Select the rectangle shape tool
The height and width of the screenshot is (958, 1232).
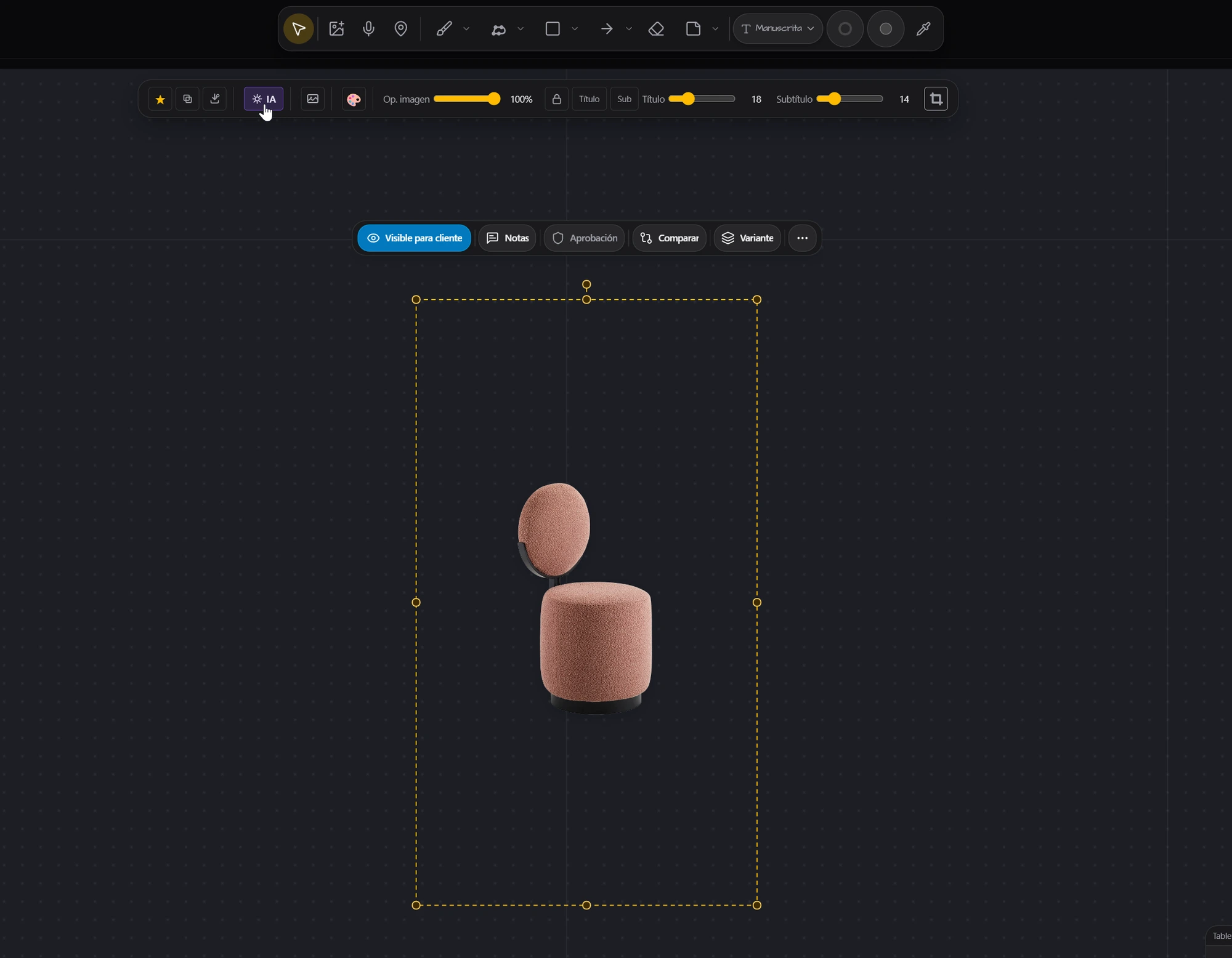553,29
